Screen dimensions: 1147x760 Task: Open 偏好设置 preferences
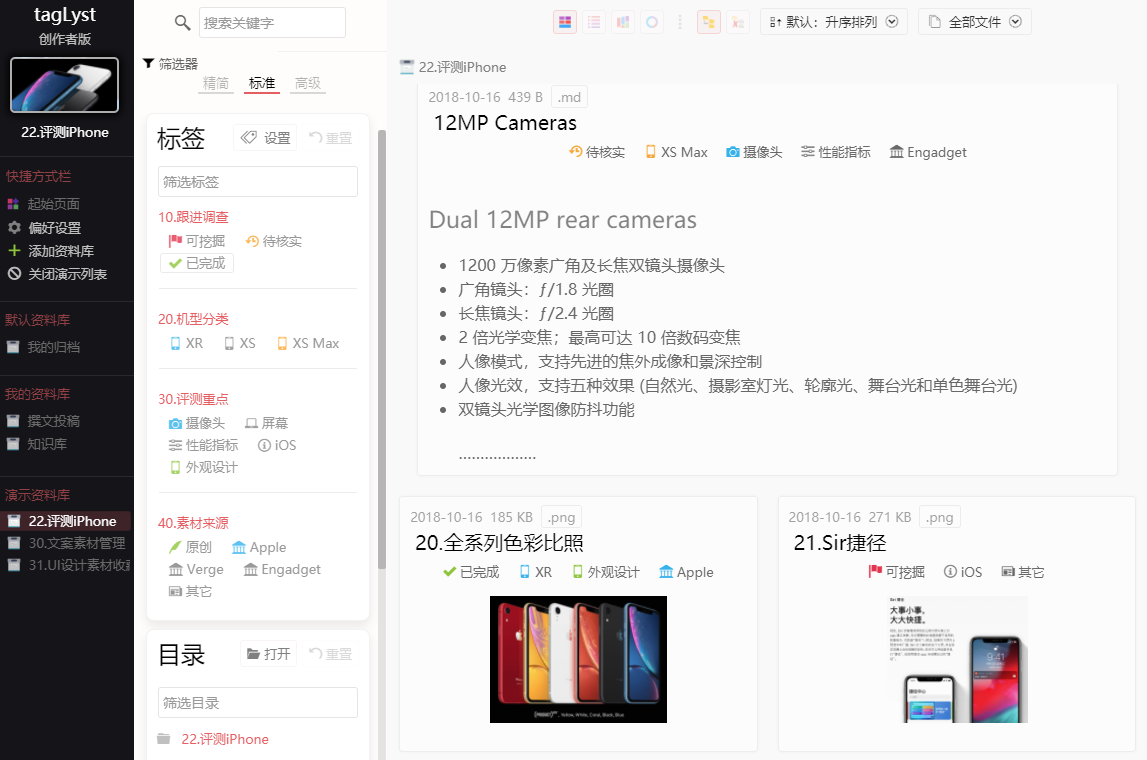tap(44, 227)
